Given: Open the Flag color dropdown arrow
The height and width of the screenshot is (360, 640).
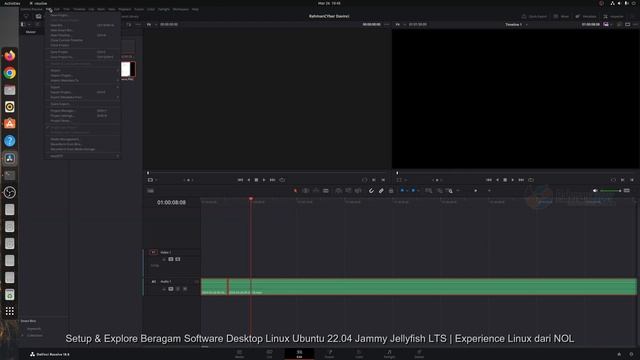Looking at the screenshot, I should pyautogui.click(x=407, y=191).
